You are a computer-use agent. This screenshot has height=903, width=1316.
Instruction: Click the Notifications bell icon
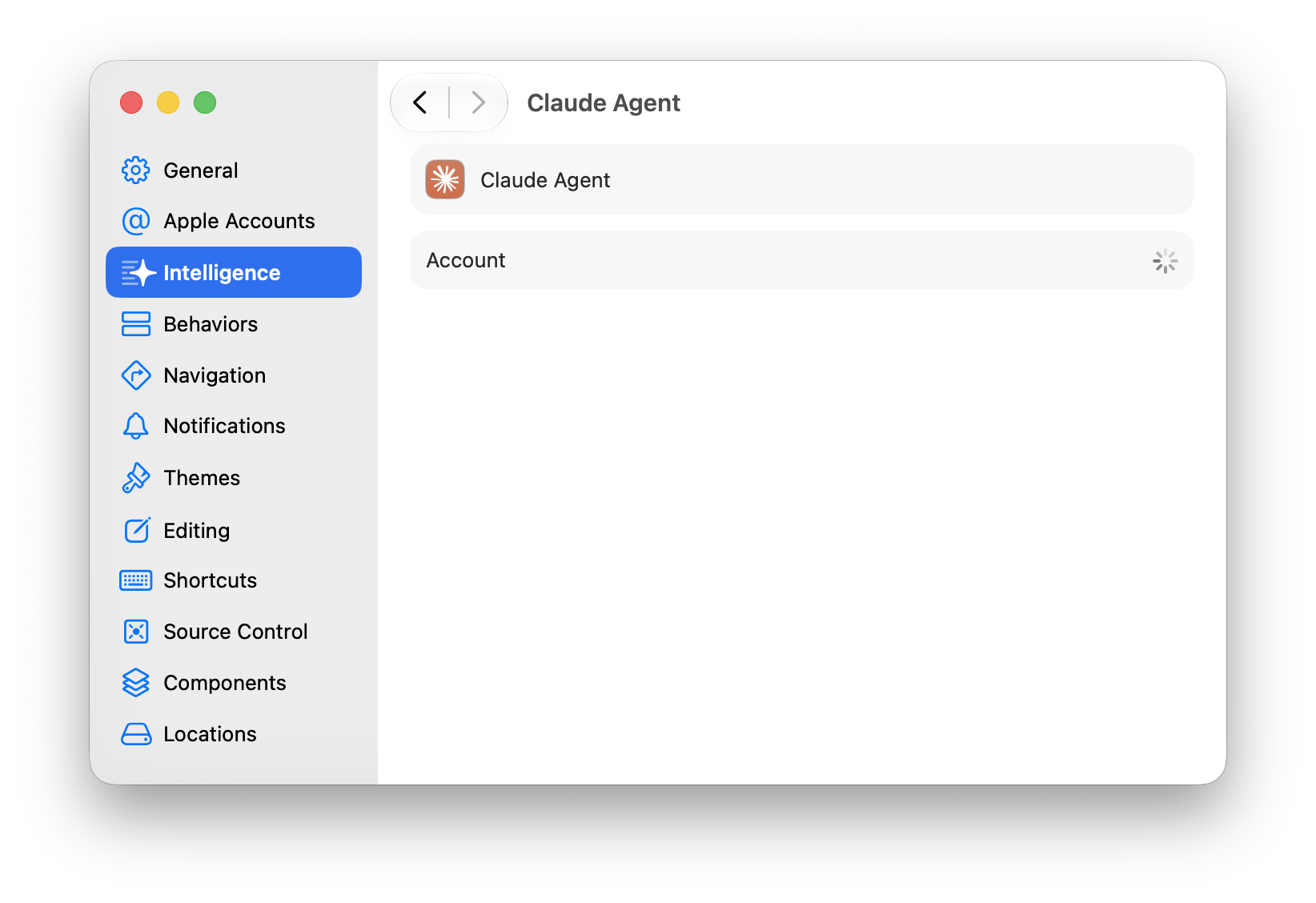(135, 426)
